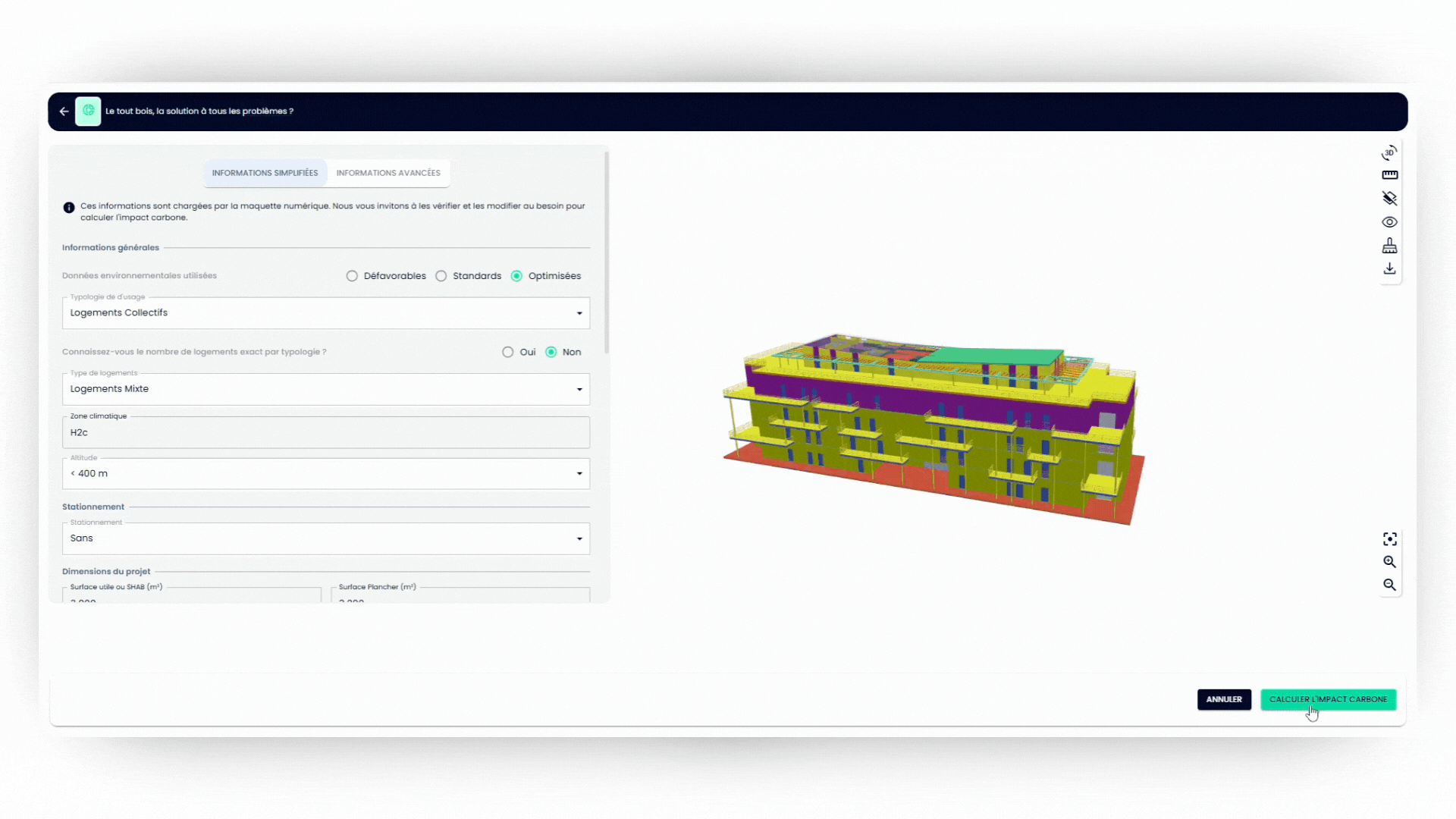Click the Dimensions du projet heading
Viewport: 1456px width, 819px height.
coord(106,572)
